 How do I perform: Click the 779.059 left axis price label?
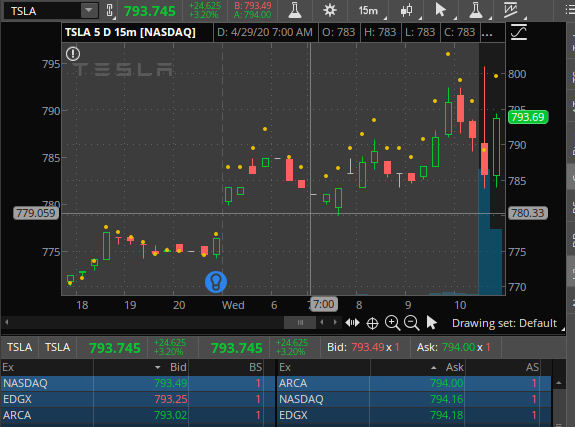(36, 213)
